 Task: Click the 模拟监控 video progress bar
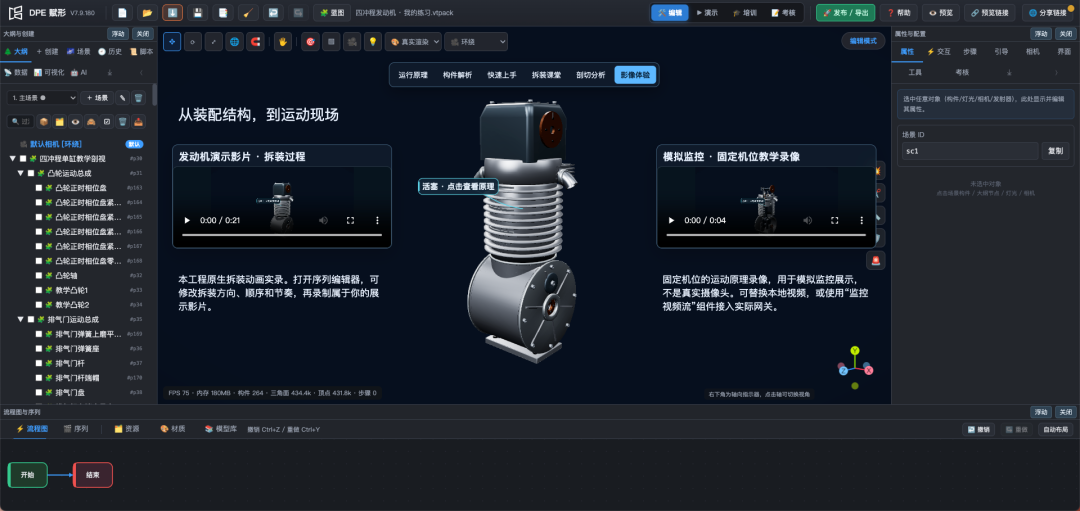pyautogui.click(x=766, y=236)
